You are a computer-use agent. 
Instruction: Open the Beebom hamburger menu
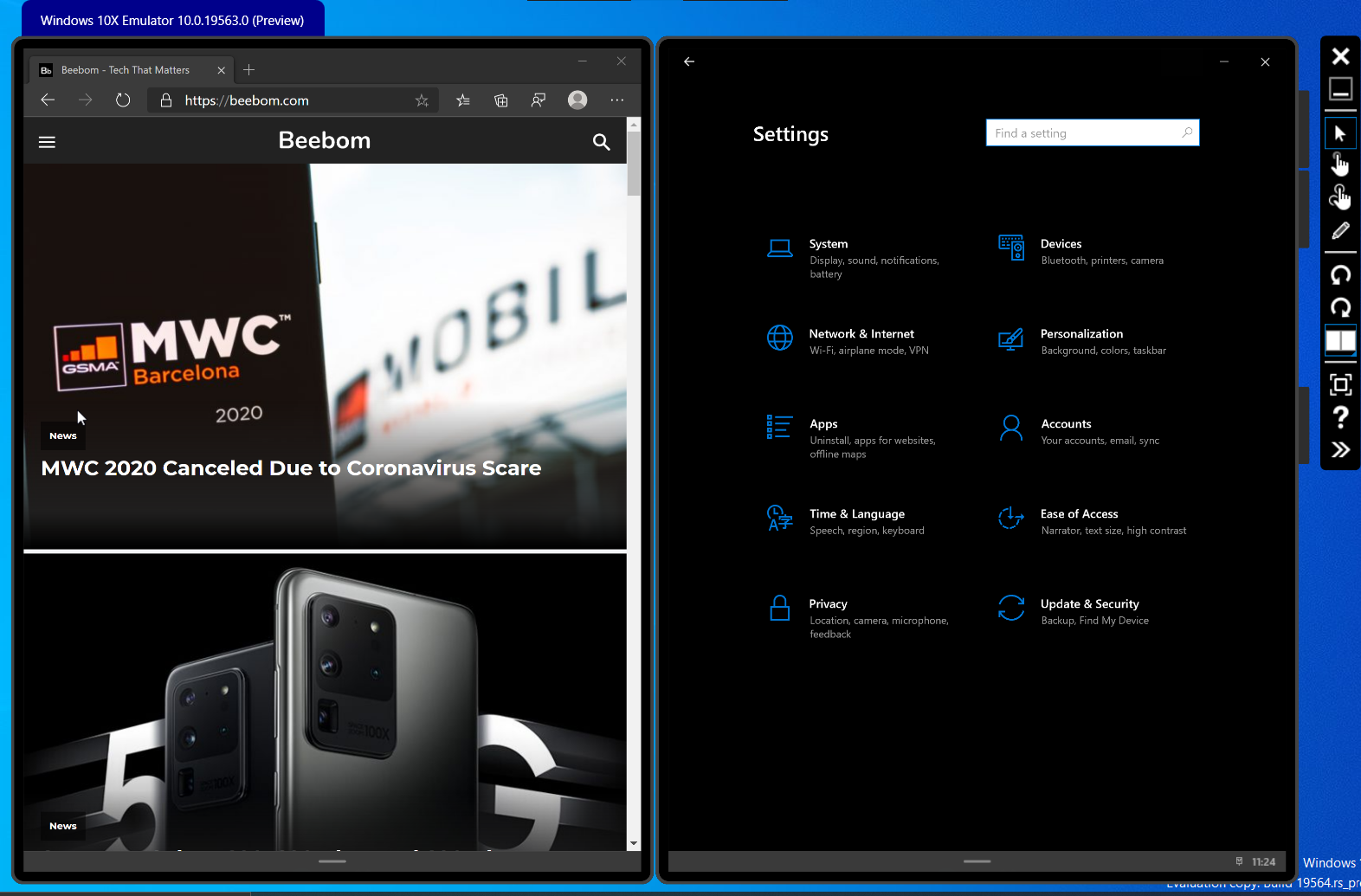[x=47, y=142]
